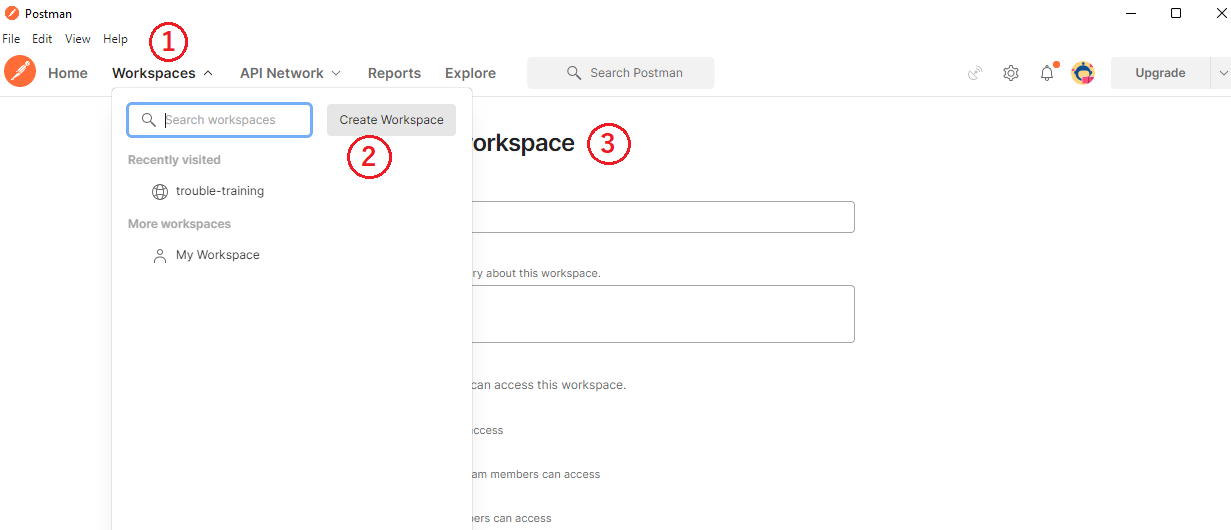This screenshot has height=530, width=1231.
Task: Click the Postman logo icon
Action: (x=20, y=72)
